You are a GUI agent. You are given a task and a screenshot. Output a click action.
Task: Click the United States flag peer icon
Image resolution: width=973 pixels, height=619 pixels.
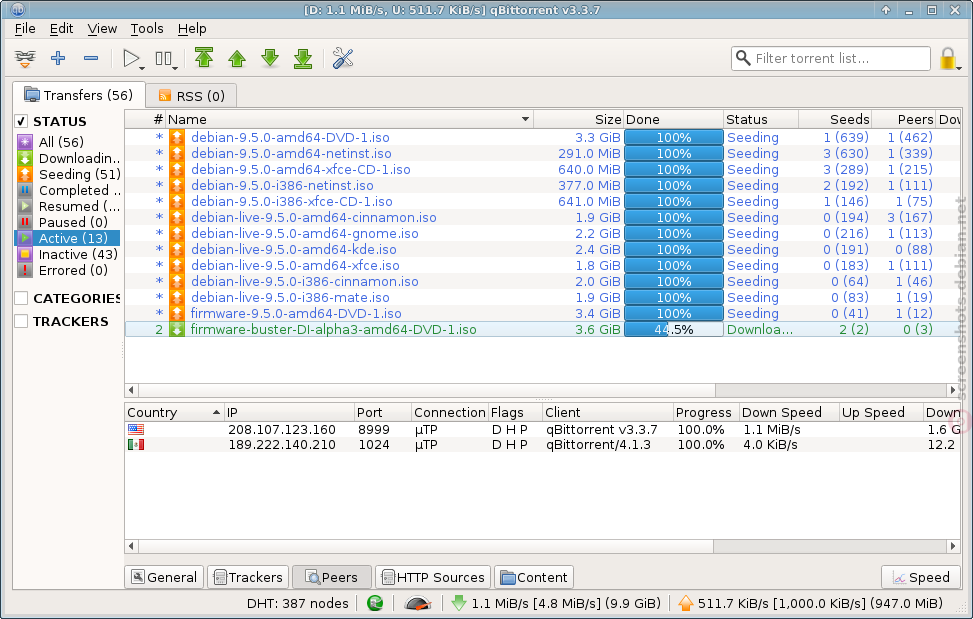pos(136,429)
